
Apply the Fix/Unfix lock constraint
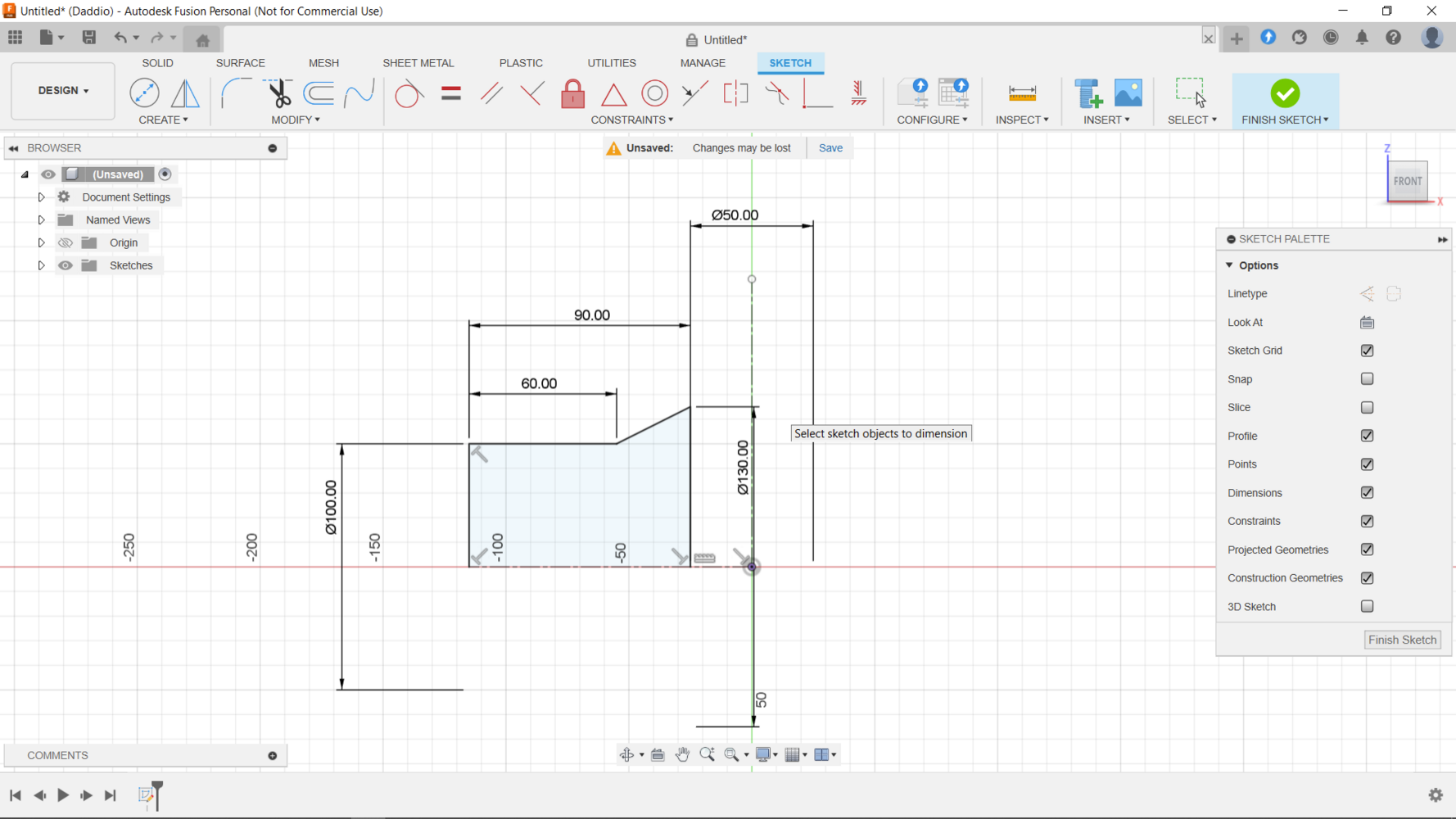tap(573, 93)
